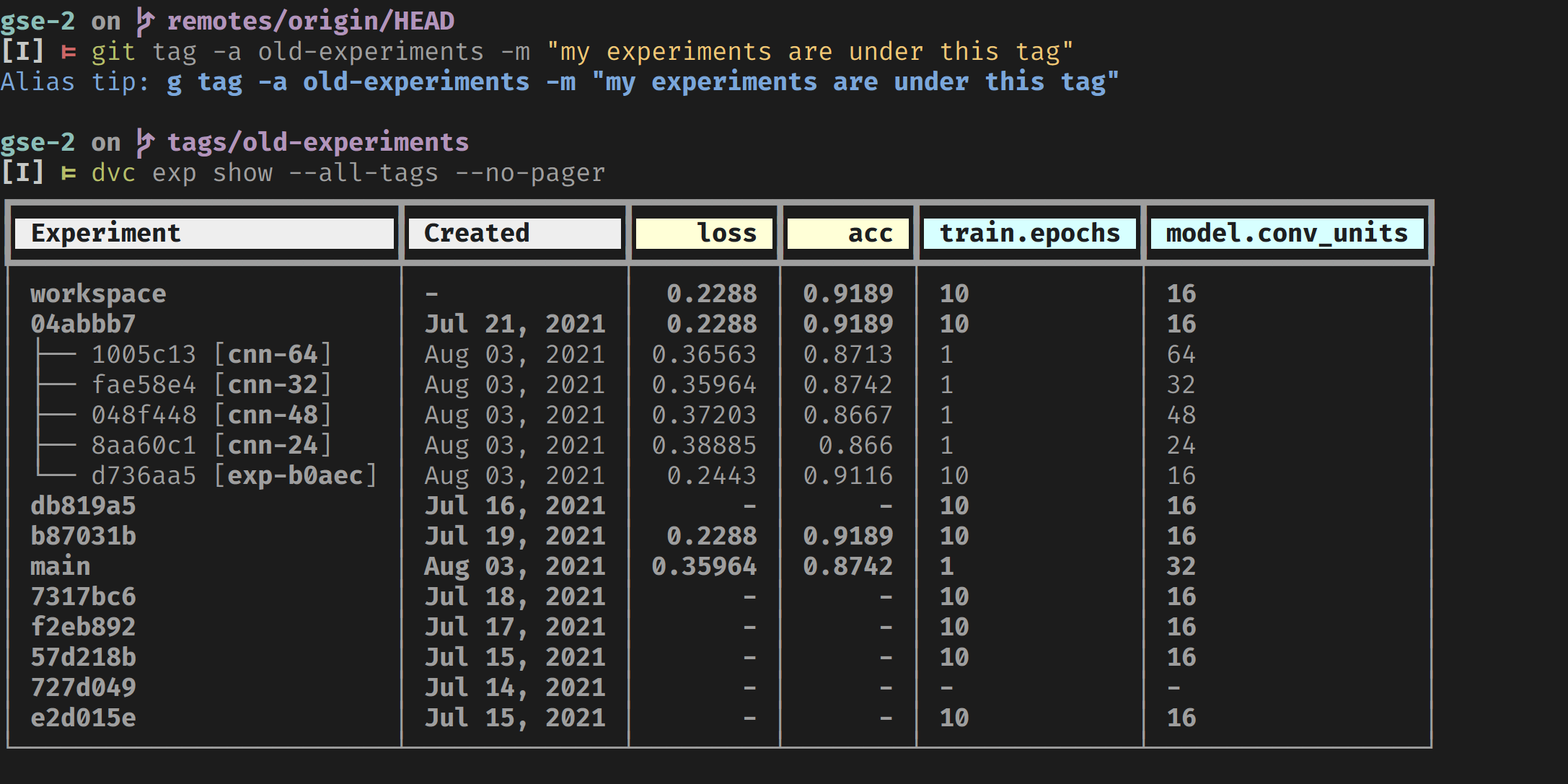Select the exp-b0aec experiment name
1568x784 pixels.
(295, 475)
